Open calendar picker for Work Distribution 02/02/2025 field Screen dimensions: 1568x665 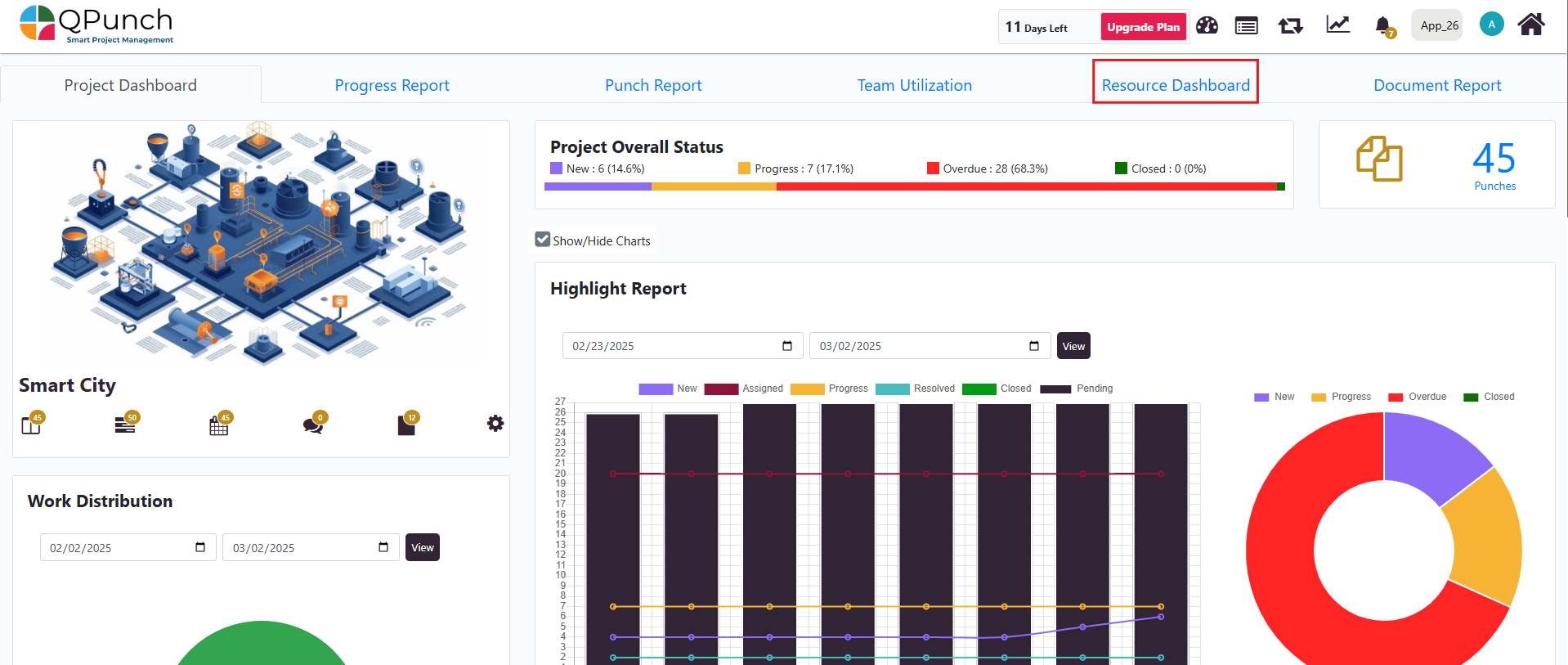click(x=200, y=547)
